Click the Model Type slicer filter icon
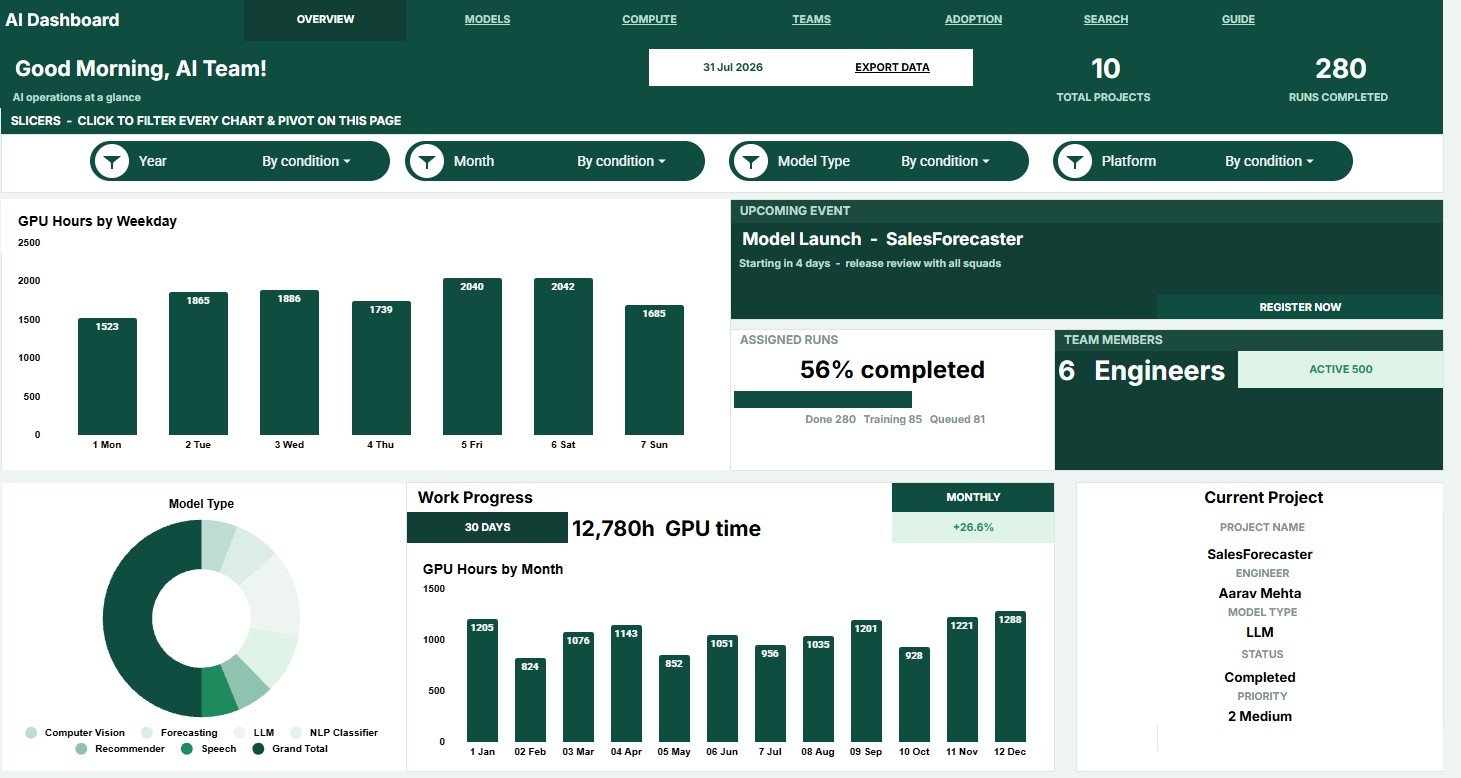This screenshot has width=1461, height=778. pyautogui.click(x=751, y=161)
